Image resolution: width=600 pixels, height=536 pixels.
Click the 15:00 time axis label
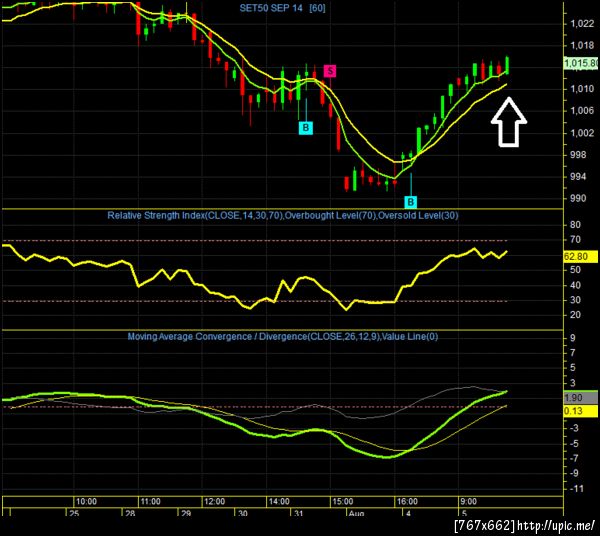click(x=342, y=502)
